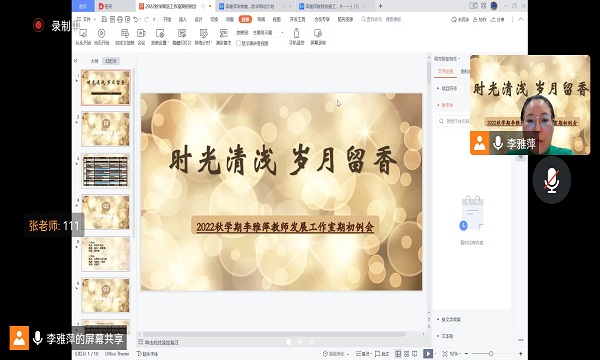Open the custom slideshow (自定义放映) tool

[x=125, y=37]
